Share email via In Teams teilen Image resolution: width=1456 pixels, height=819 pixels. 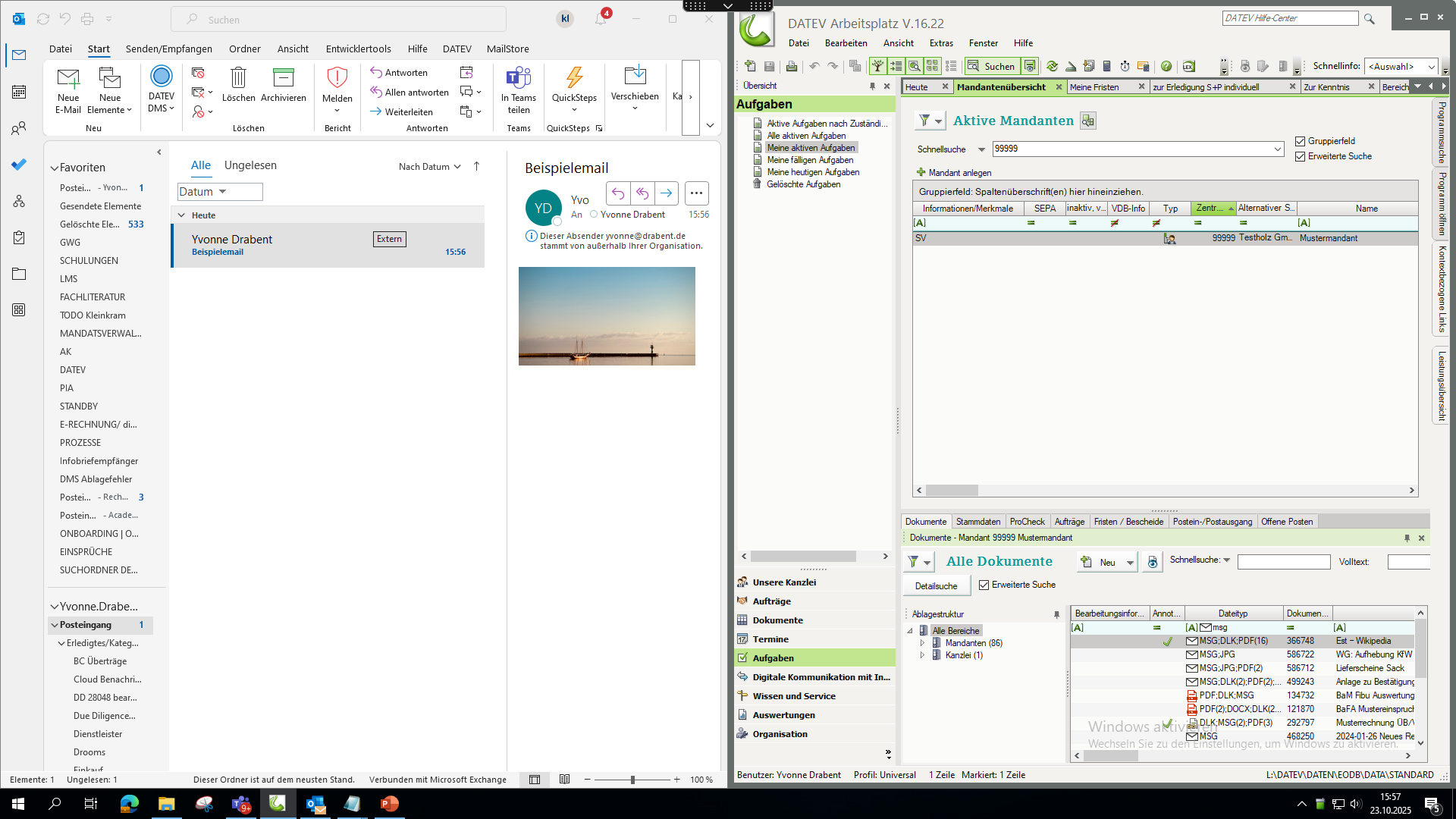click(519, 77)
